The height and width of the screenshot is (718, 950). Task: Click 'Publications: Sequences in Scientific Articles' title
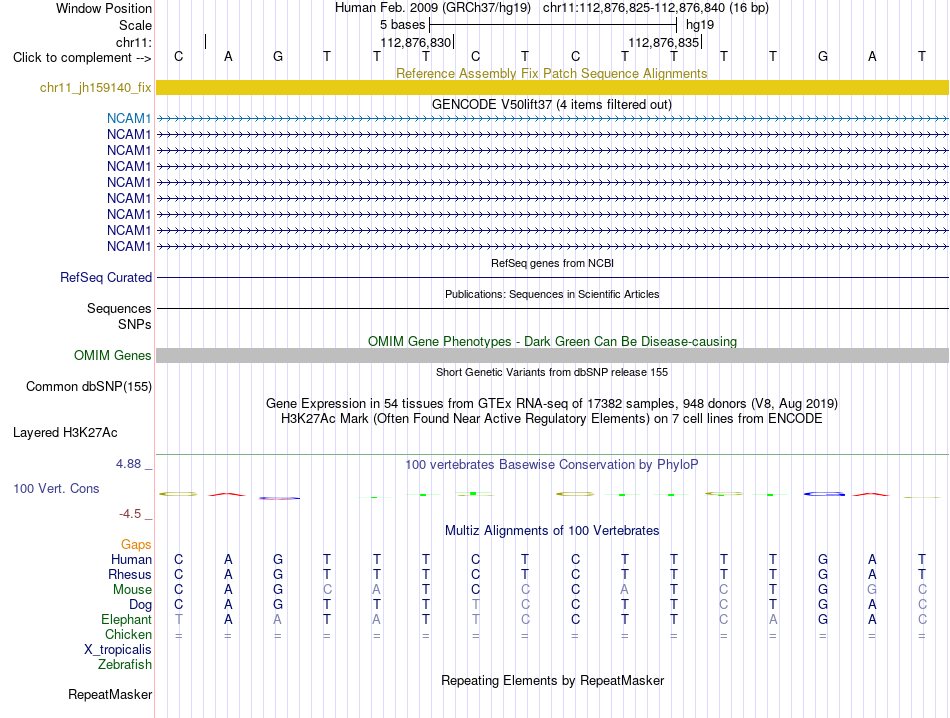tap(552, 294)
